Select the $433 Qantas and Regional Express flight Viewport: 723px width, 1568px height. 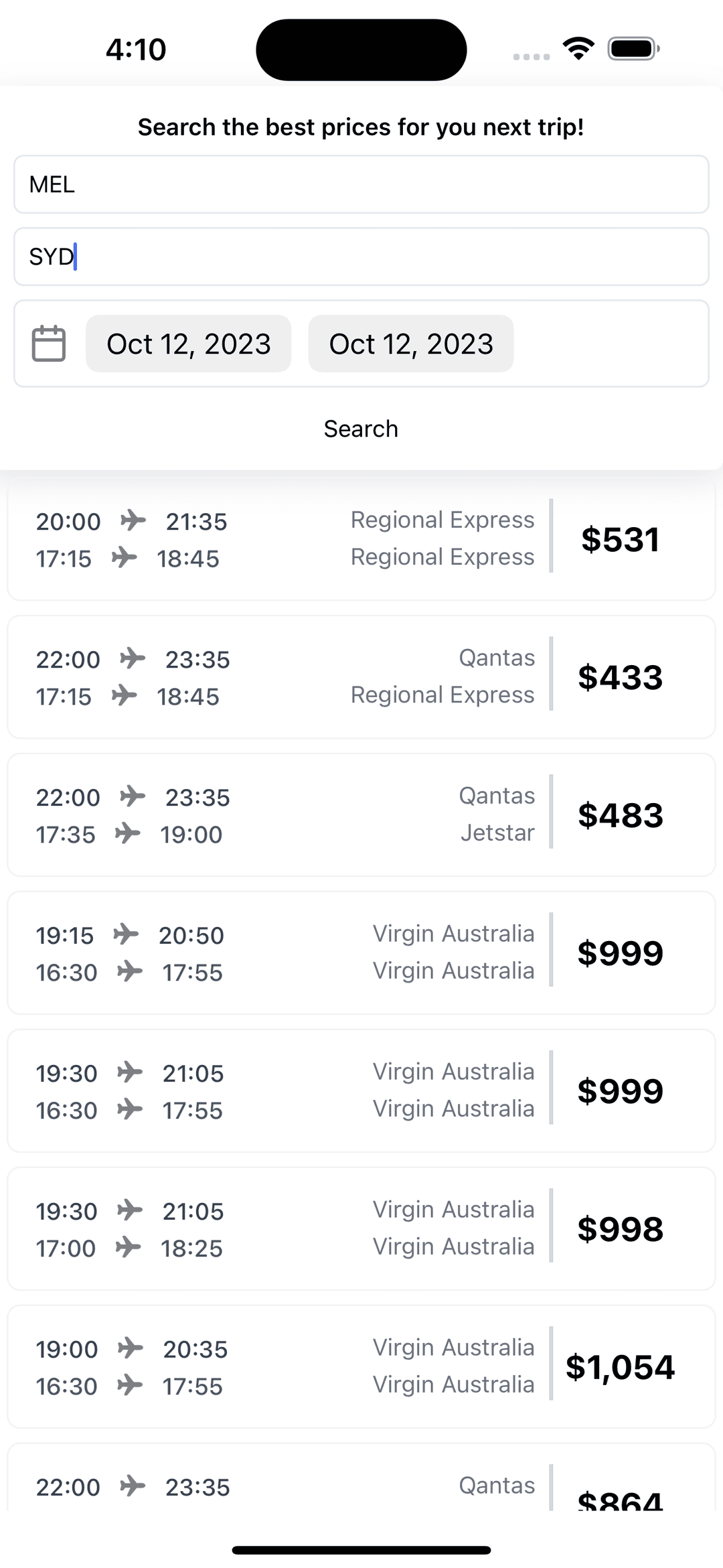pyautogui.click(x=361, y=677)
